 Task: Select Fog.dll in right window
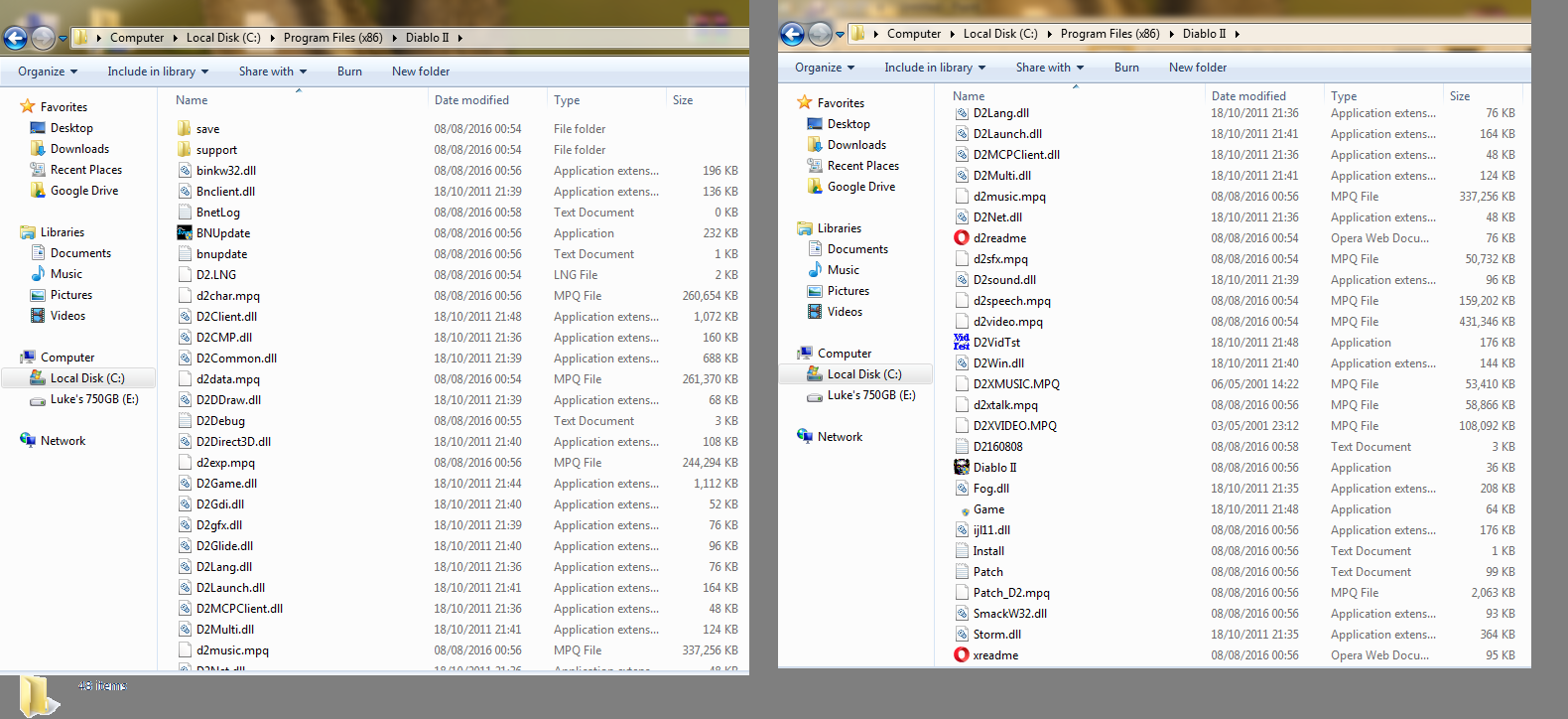click(991, 489)
